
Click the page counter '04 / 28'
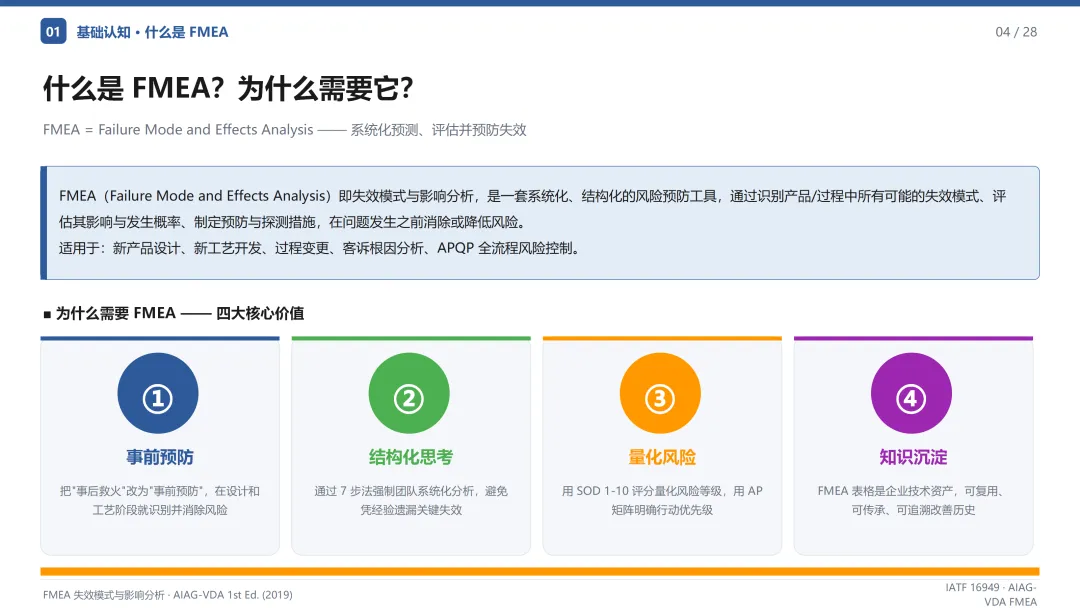coord(1016,32)
